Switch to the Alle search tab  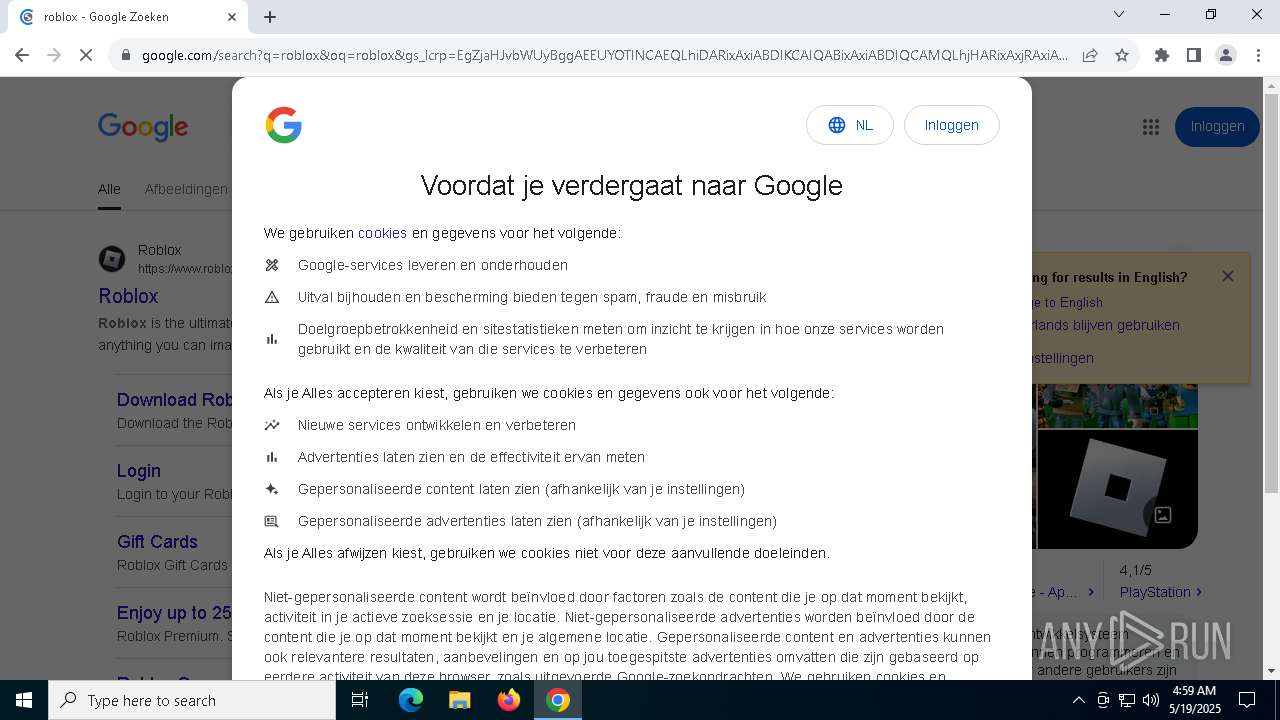coord(109,189)
